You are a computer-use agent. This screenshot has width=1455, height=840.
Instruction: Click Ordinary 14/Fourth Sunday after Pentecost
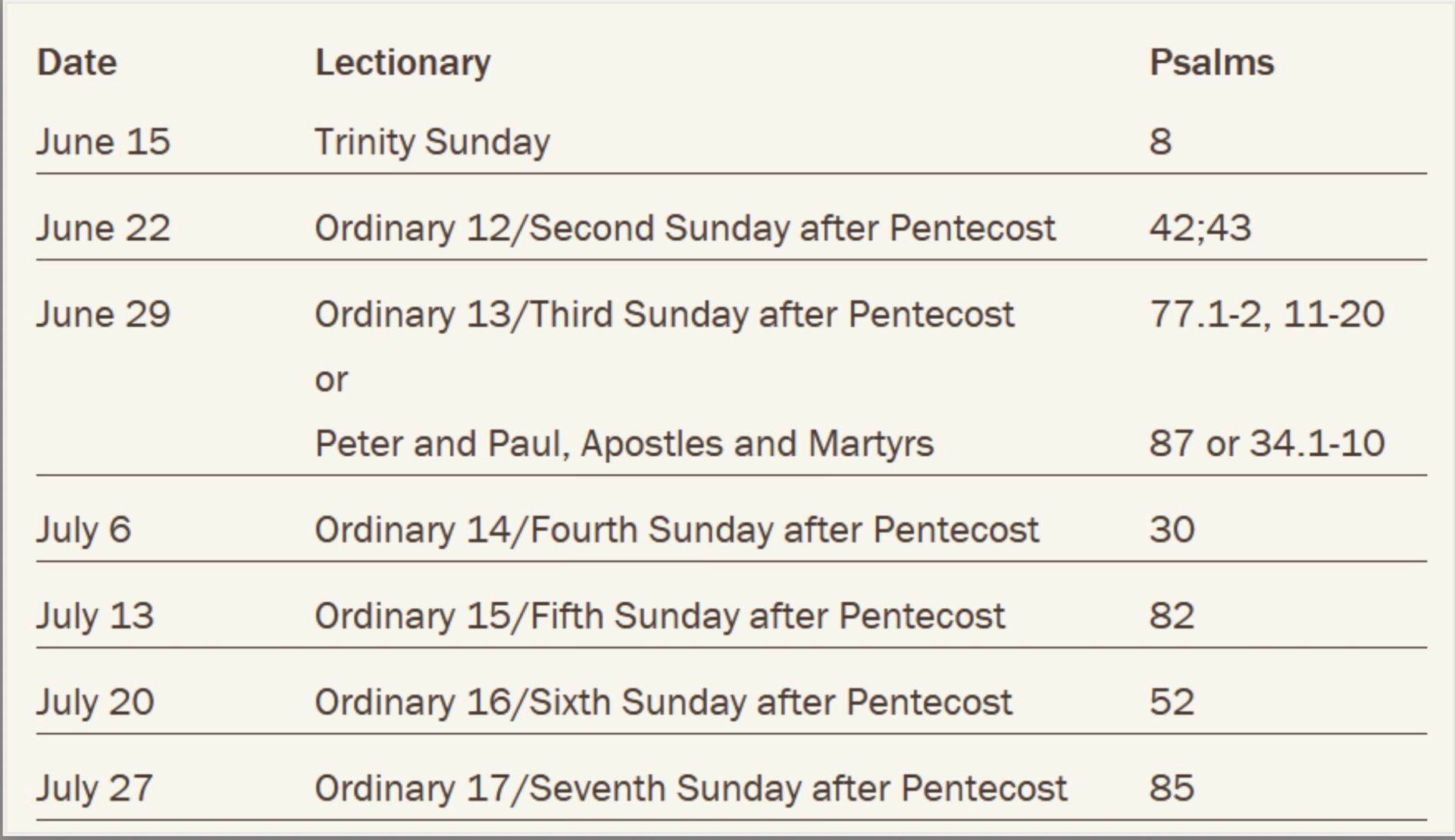click(676, 529)
